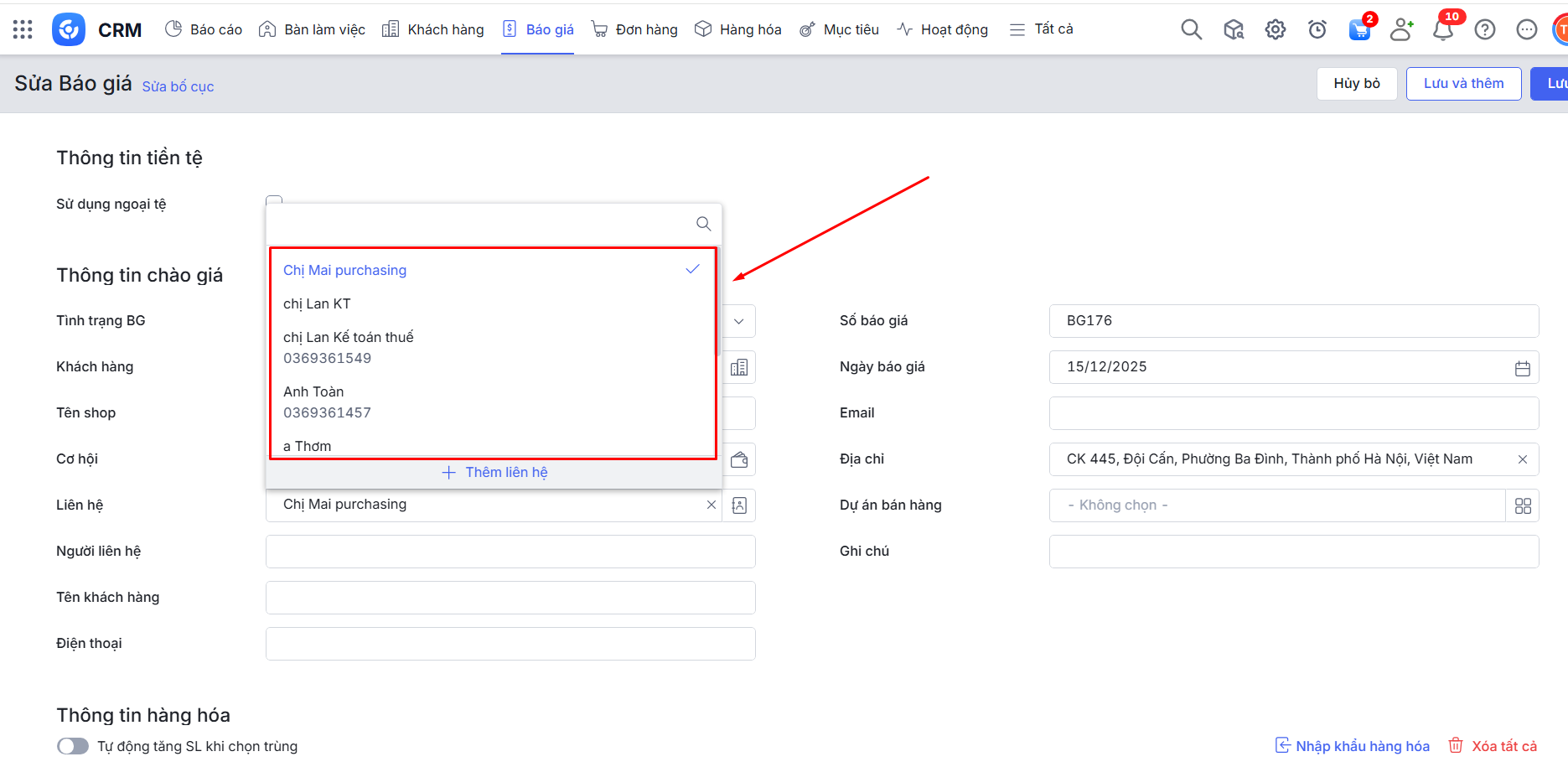This screenshot has width=1568, height=767.
Task: Switch to the Khách hàng tab
Action: tap(433, 29)
